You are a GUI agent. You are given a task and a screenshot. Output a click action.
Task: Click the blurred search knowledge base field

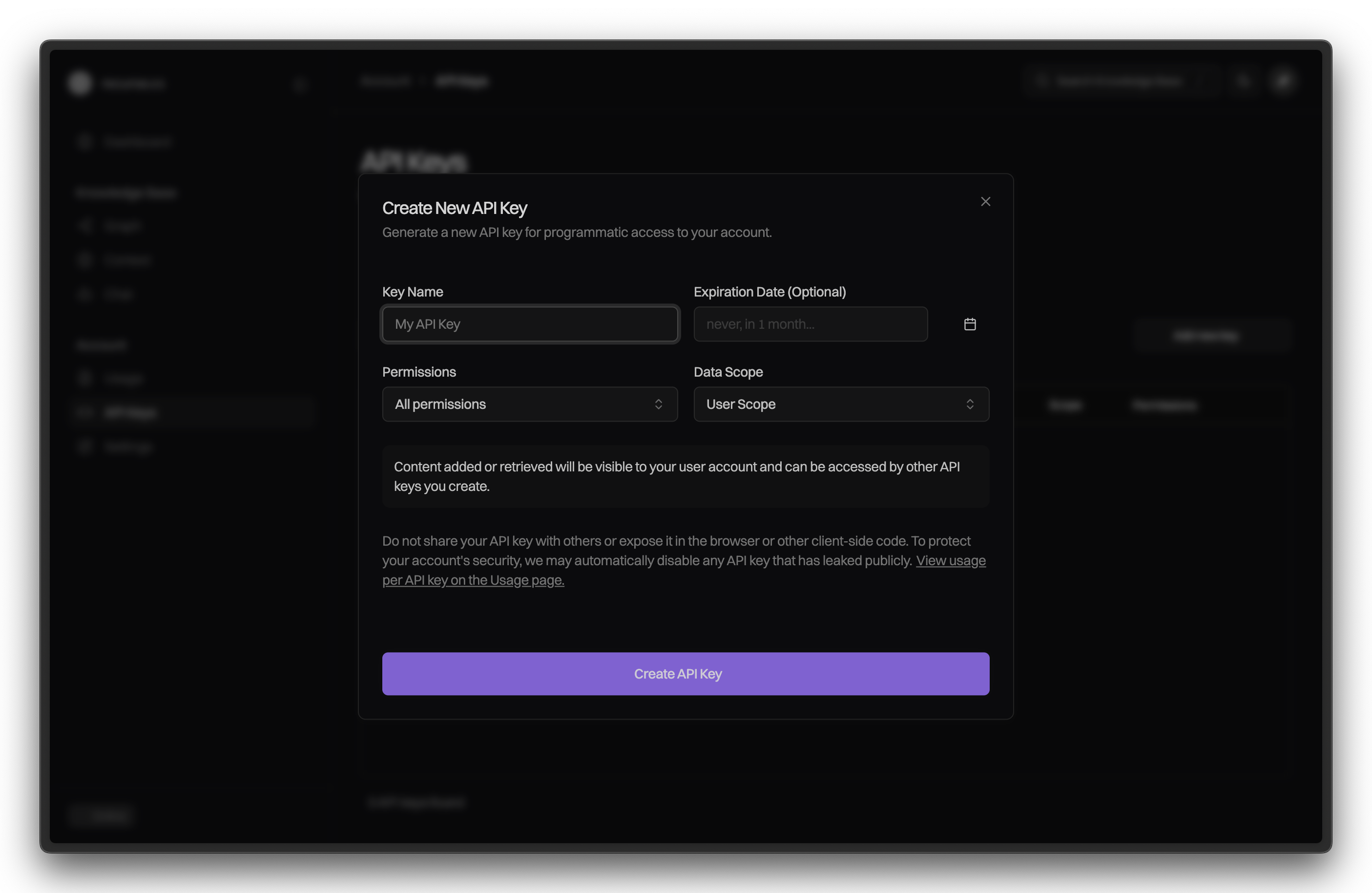[1119, 82]
